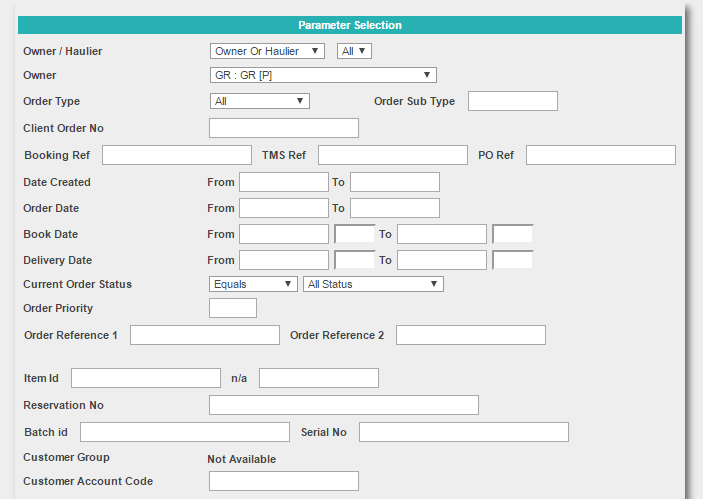Click the Delivery Date To date field
The image size is (703, 499).
442,260
